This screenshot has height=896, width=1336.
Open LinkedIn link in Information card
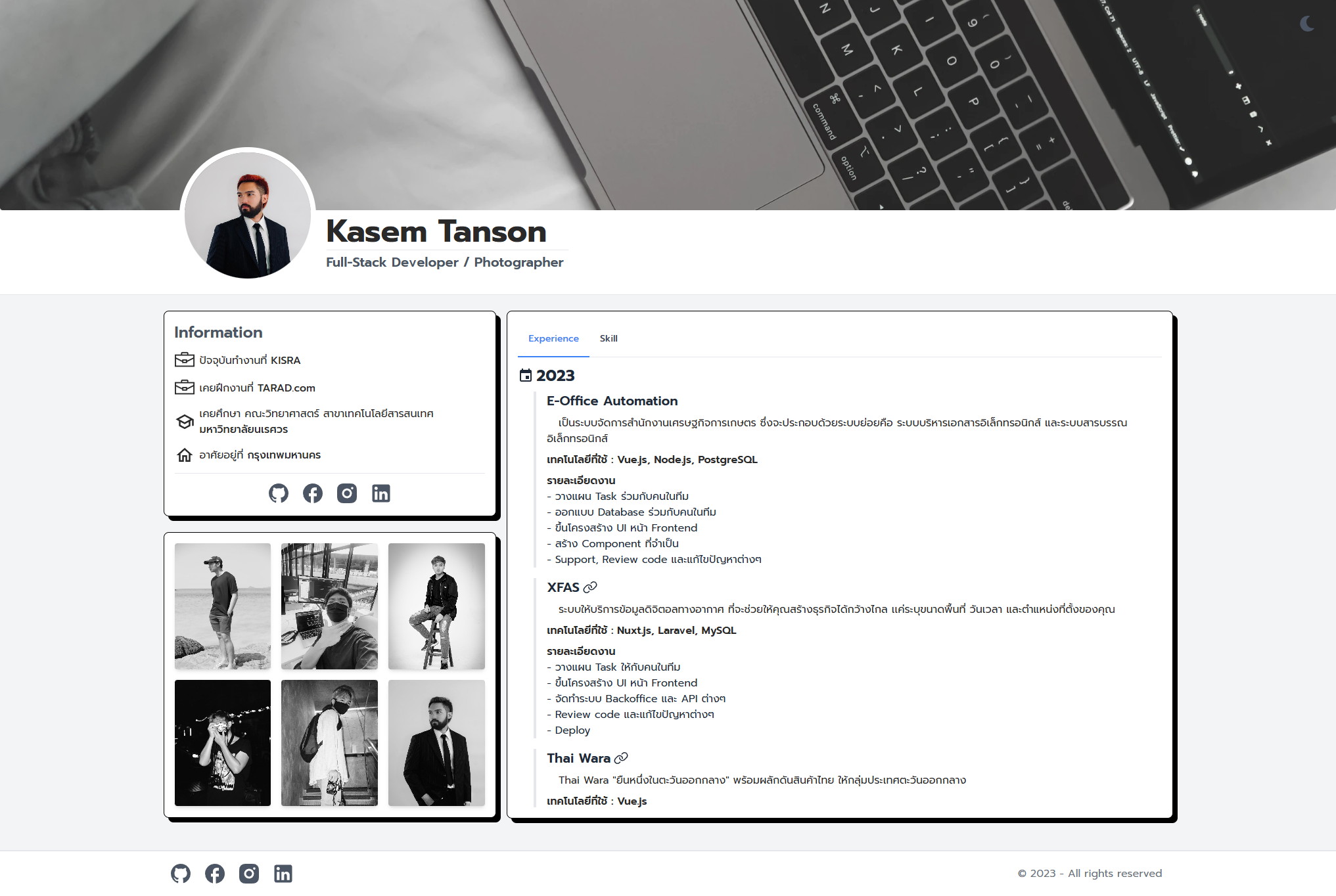pyautogui.click(x=381, y=493)
